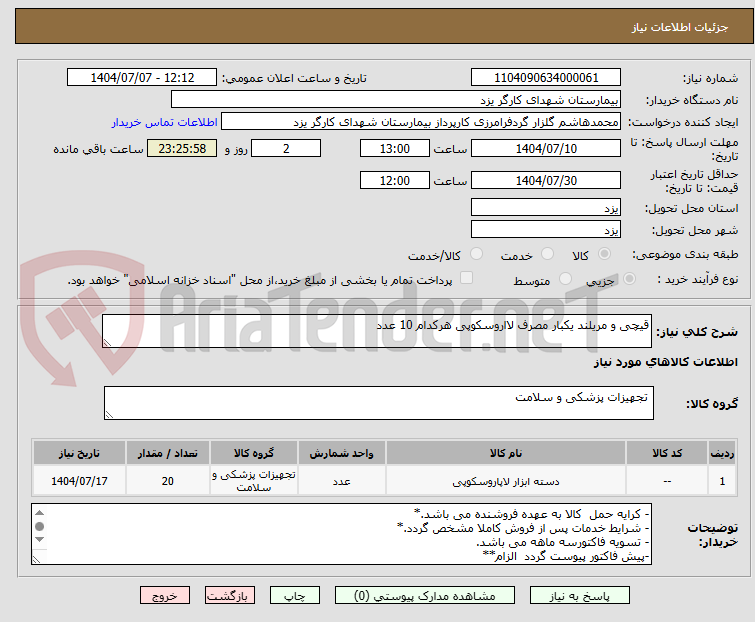Click the remaining time 23:25:58 field
Screen dimensions: 755x622
pos(182,148)
